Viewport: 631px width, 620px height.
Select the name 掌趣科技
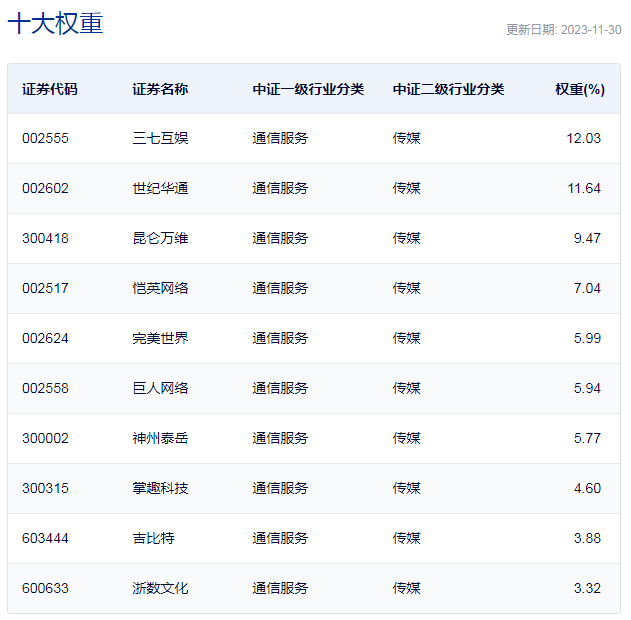[160, 488]
